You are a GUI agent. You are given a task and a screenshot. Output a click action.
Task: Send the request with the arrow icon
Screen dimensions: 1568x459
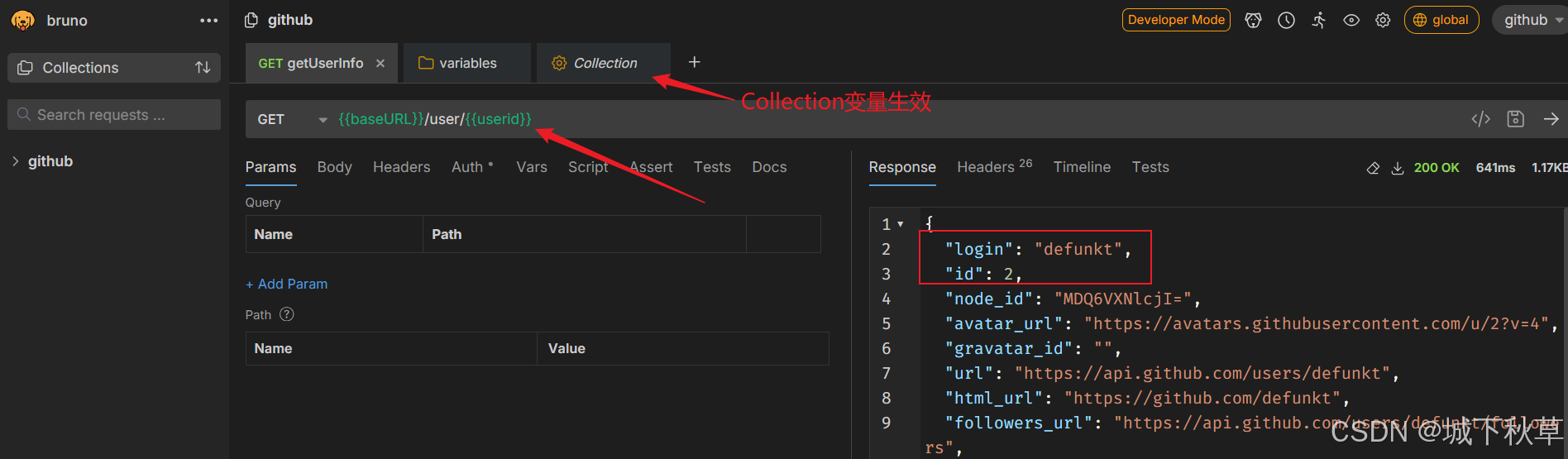(1551, 119)
